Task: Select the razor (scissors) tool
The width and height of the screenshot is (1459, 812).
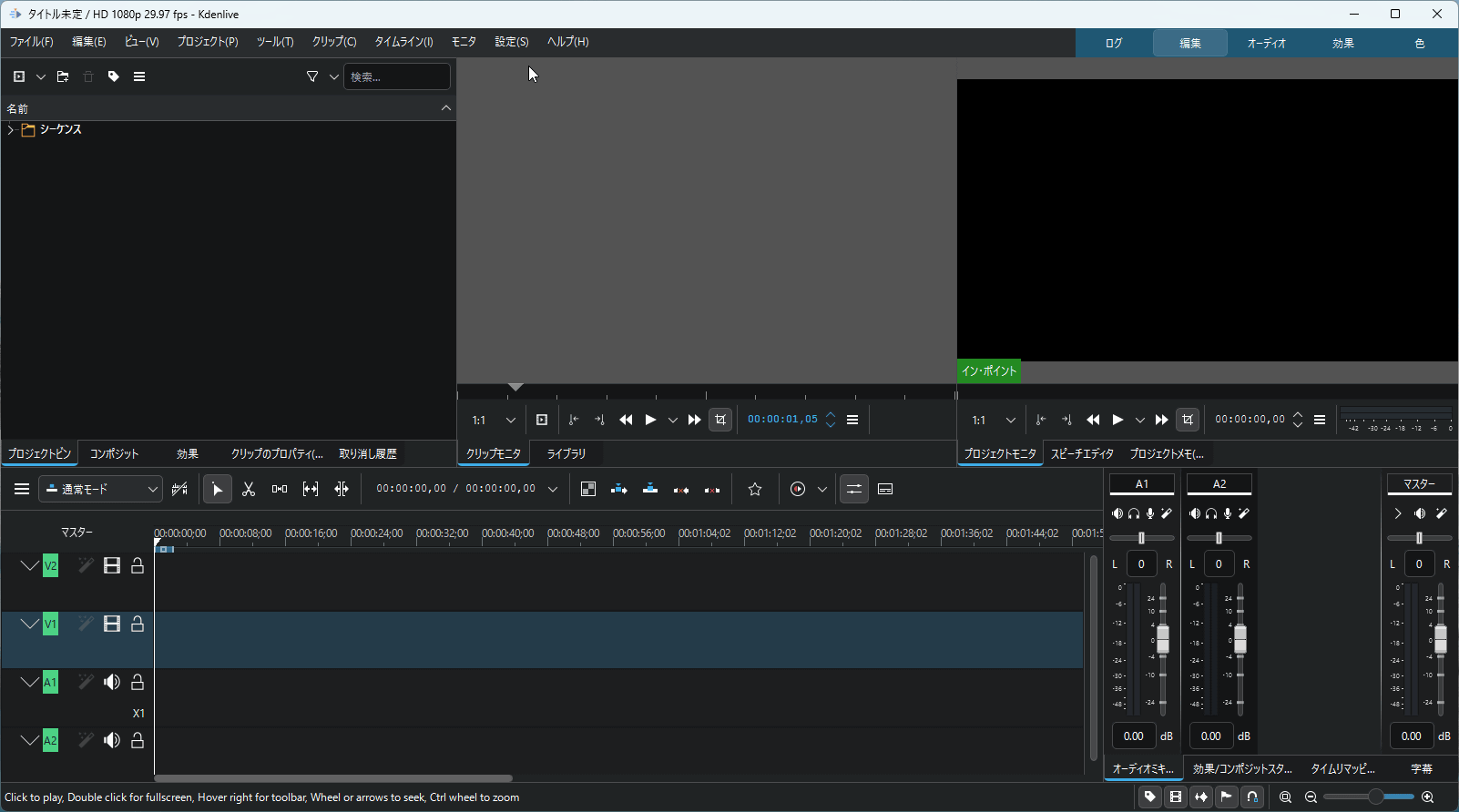Action: click(x=249, y=490)
